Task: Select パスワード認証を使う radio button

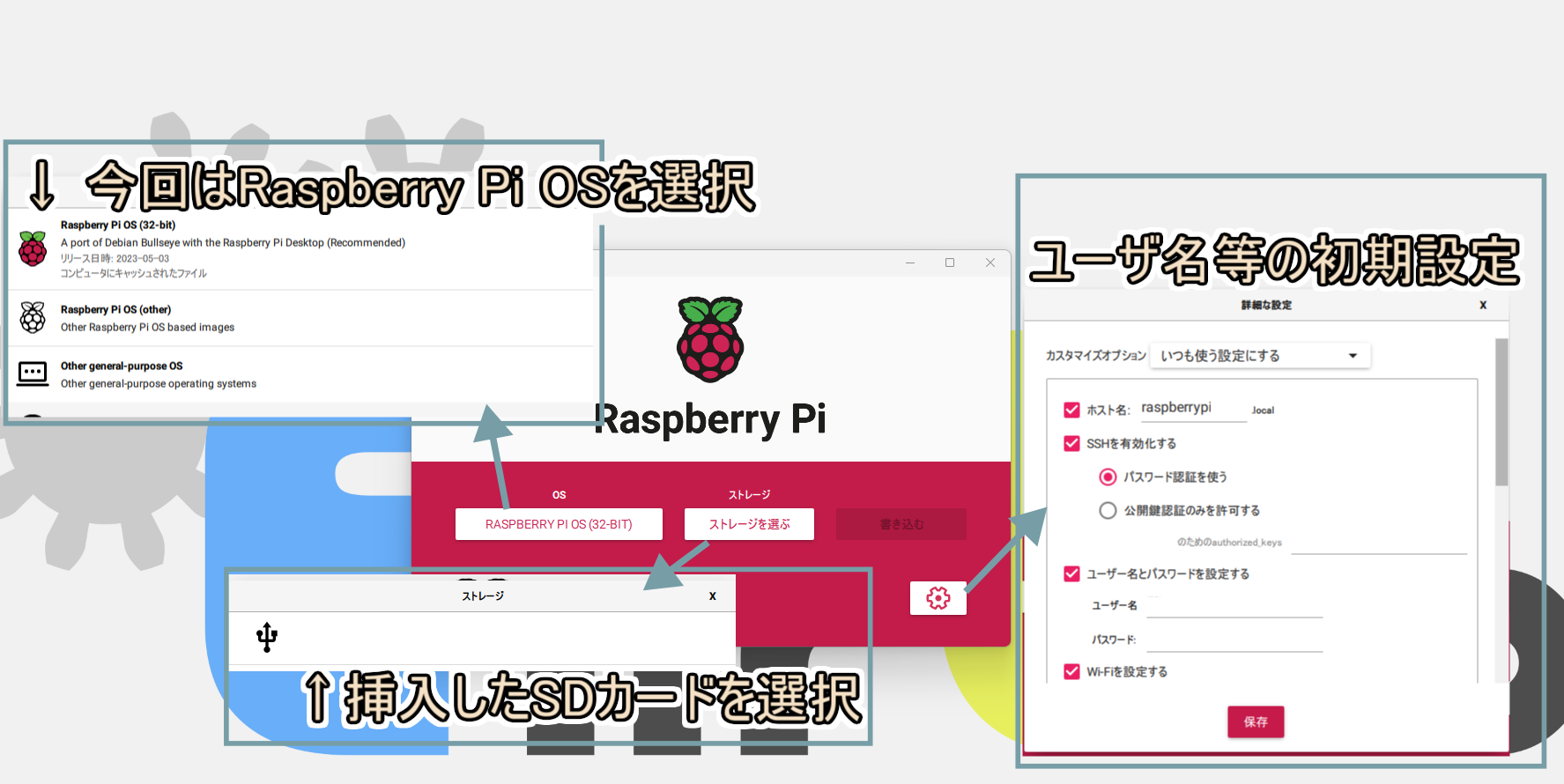Action: 1108,477
